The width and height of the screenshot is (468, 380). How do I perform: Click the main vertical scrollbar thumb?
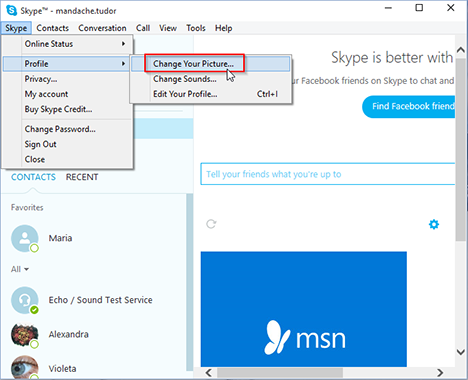point(461,149)
